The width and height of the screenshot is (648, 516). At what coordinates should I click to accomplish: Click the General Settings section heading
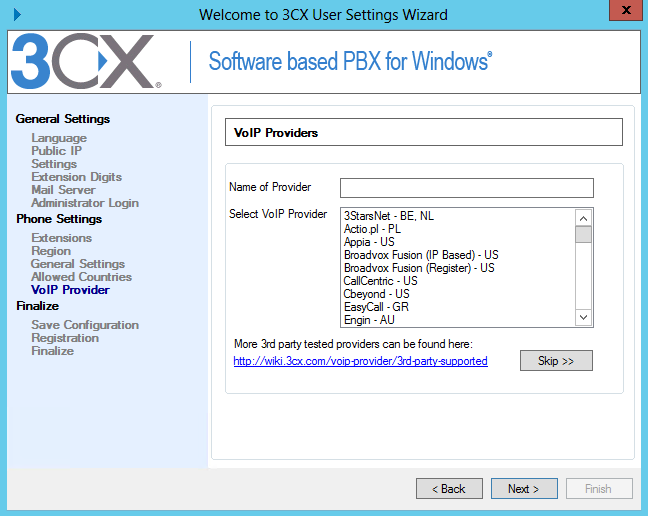pos(63,119)
